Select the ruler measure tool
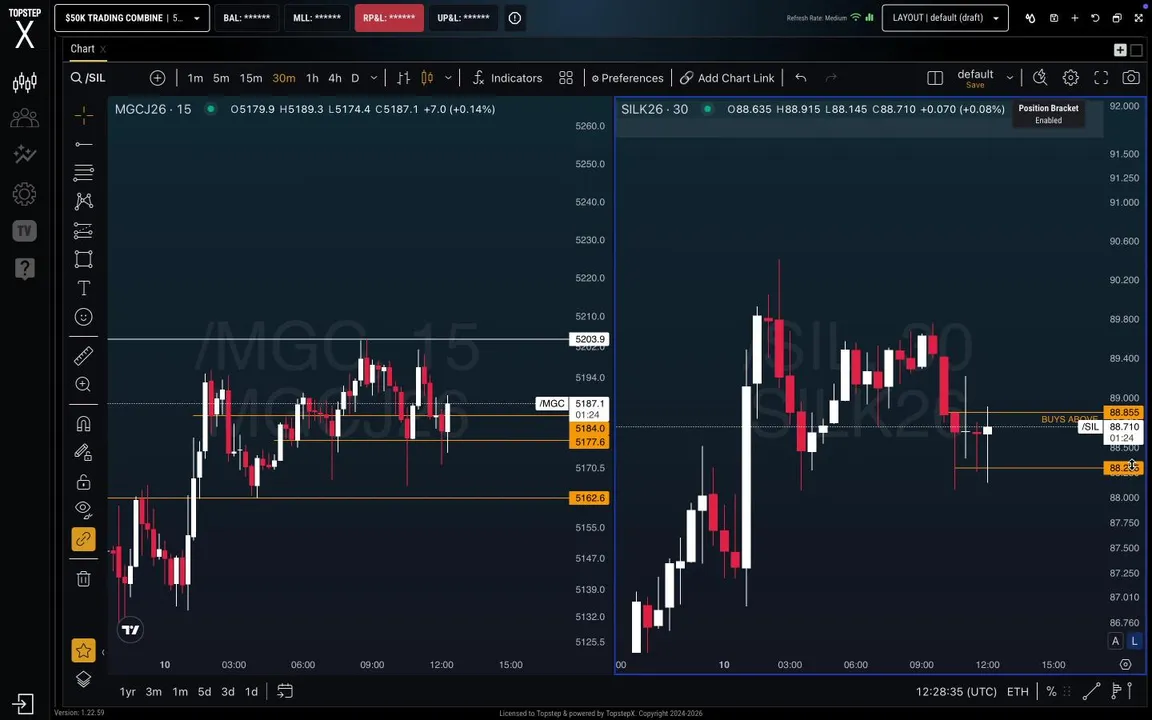 click(83, 356)
